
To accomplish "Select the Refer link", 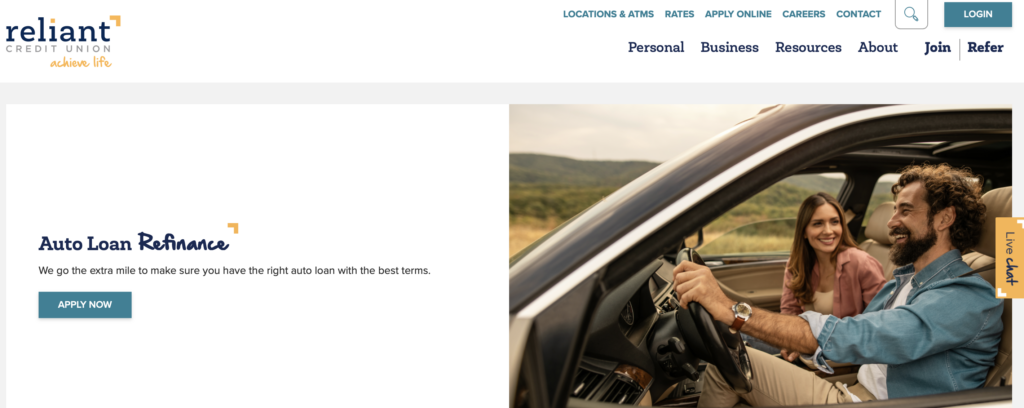I will click(985, 48).
